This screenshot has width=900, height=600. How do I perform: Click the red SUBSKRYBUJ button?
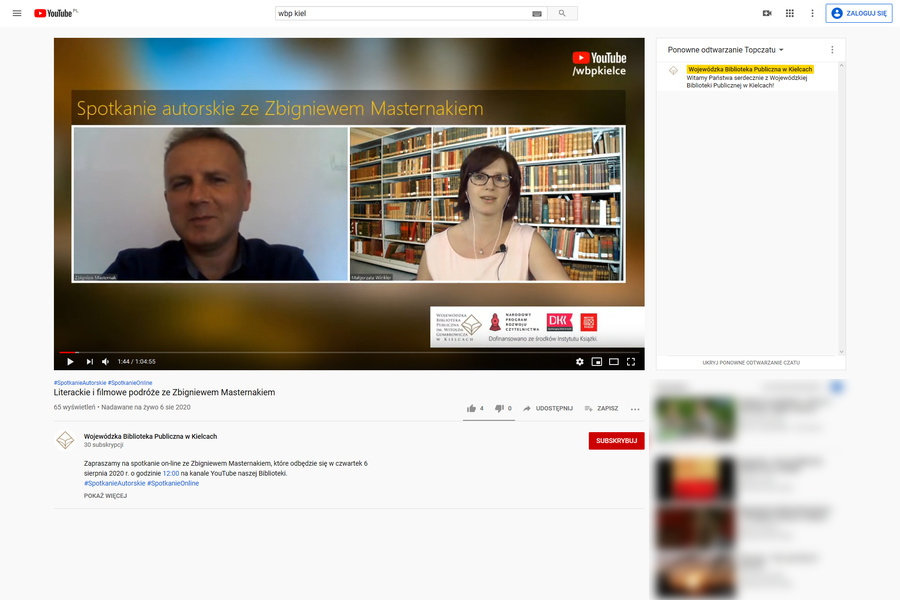pyautogui.click(x=616, y=441)
